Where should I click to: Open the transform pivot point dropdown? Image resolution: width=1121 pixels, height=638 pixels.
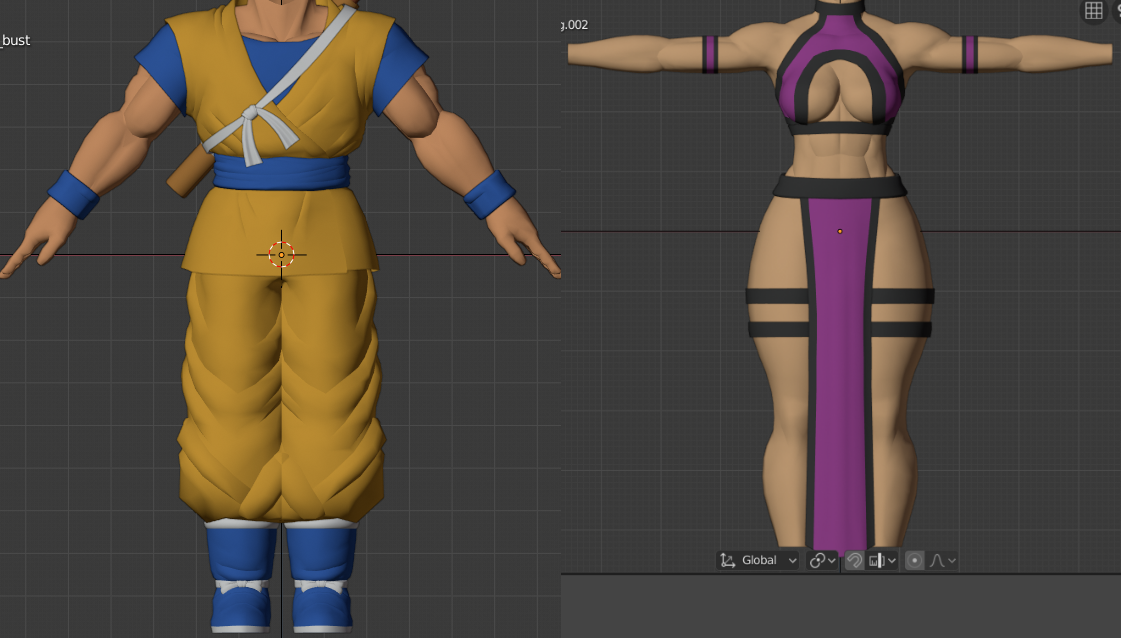coord(822,560)
